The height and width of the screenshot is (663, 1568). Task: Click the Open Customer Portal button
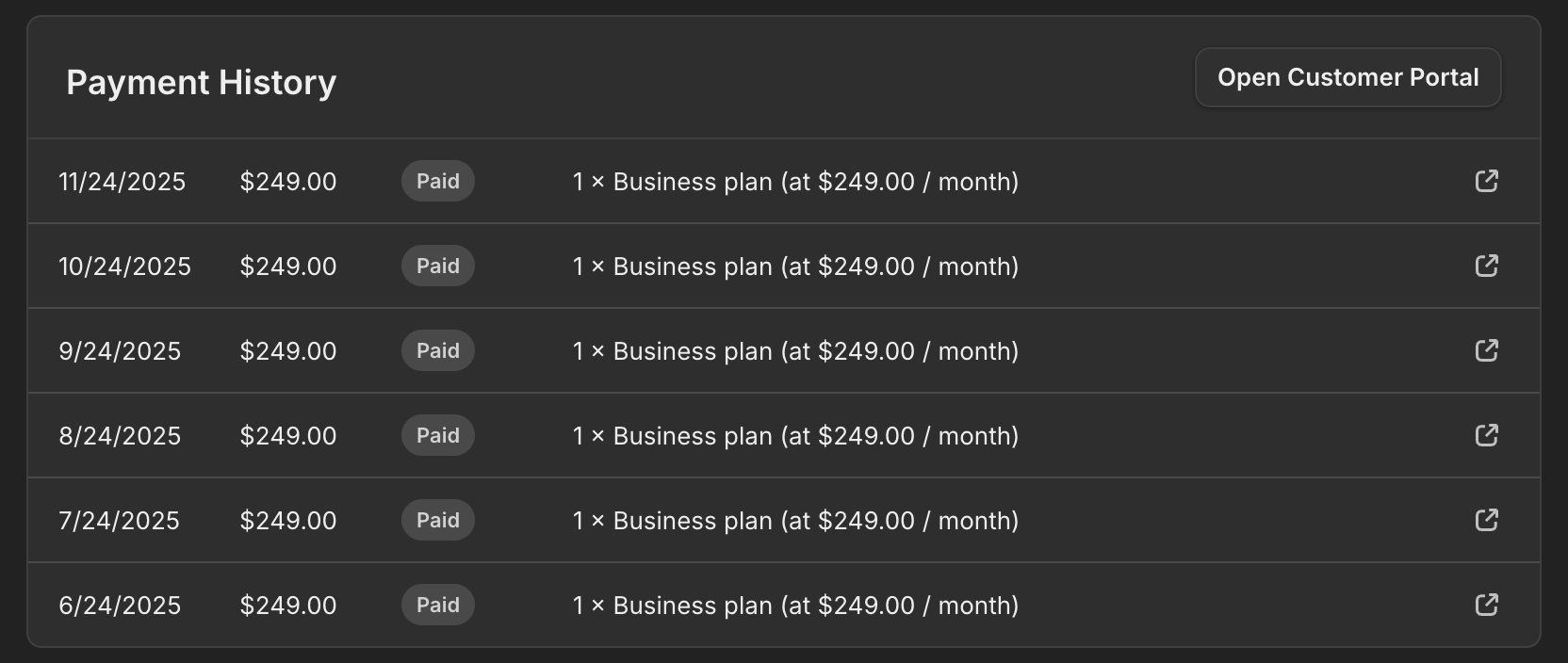click(x=1347, y=77)
